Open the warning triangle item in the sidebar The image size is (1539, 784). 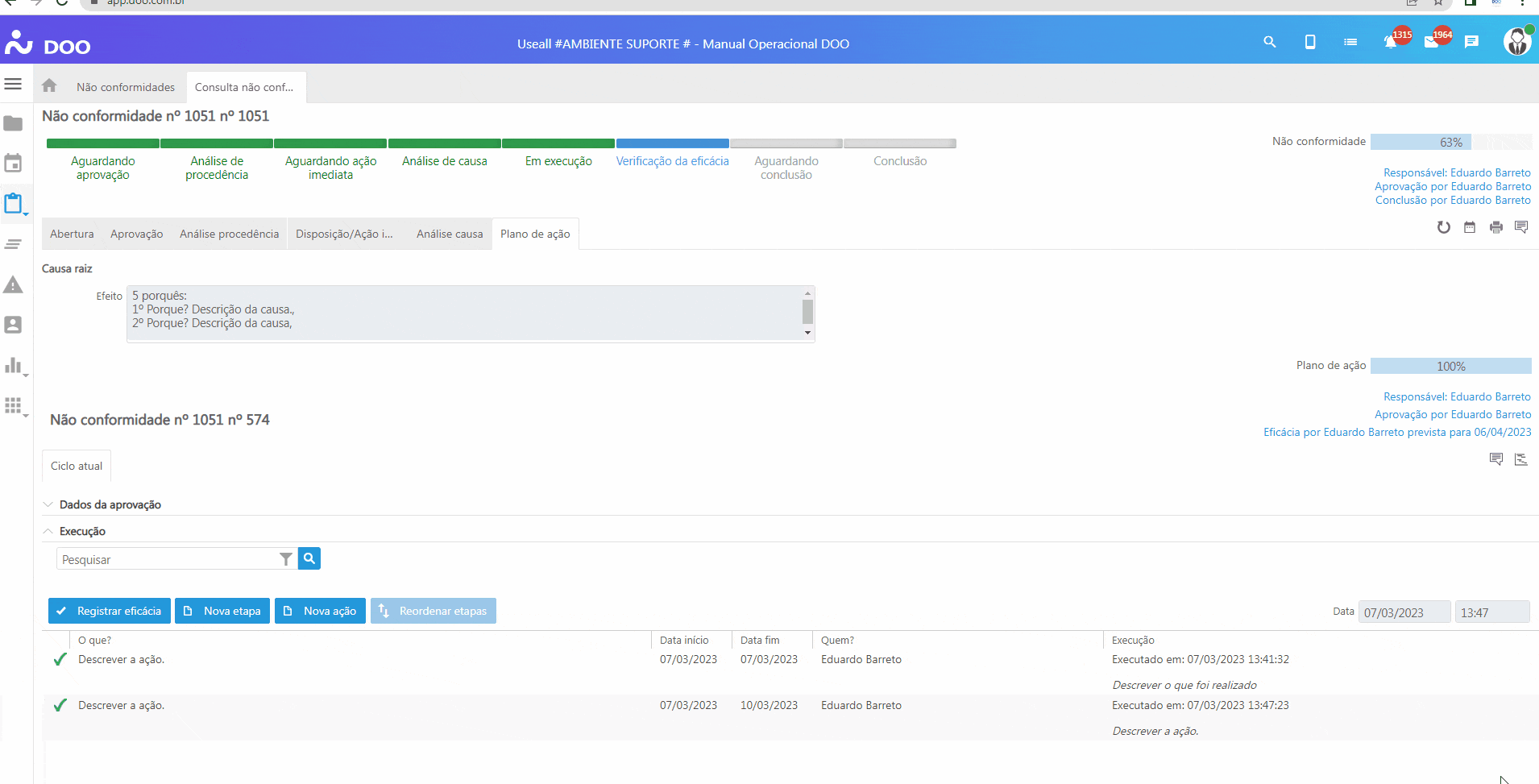[13, 284]
